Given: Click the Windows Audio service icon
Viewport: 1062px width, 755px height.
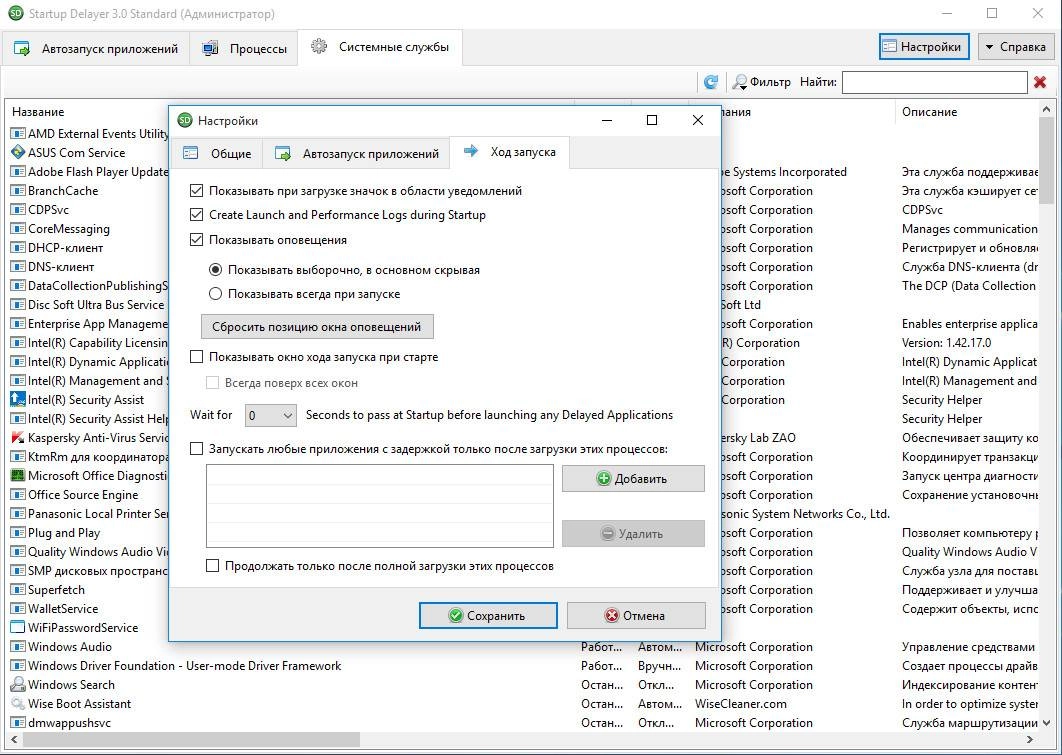Looking at the screenshot, I should click(x=18, y=647).
